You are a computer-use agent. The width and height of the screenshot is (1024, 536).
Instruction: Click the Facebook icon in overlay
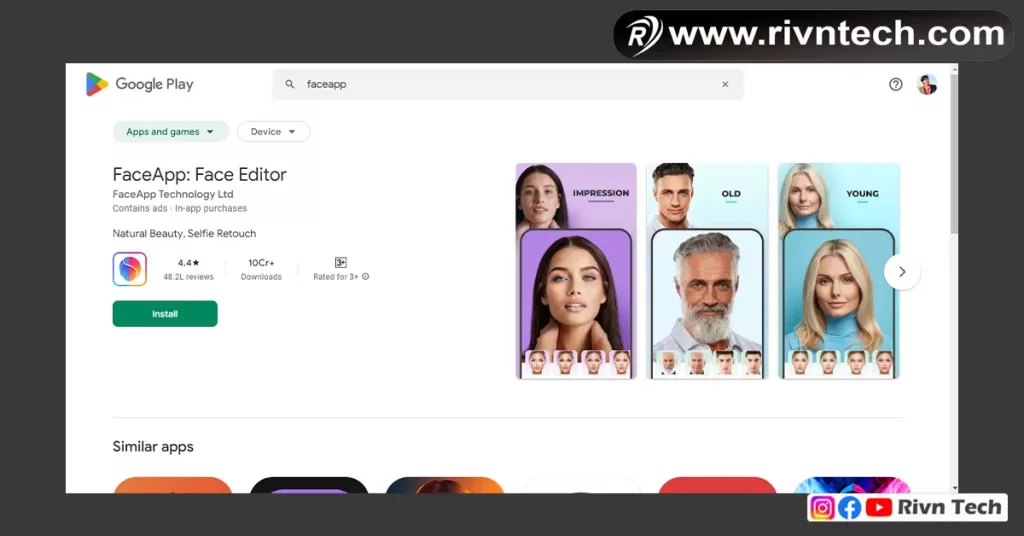849,507
